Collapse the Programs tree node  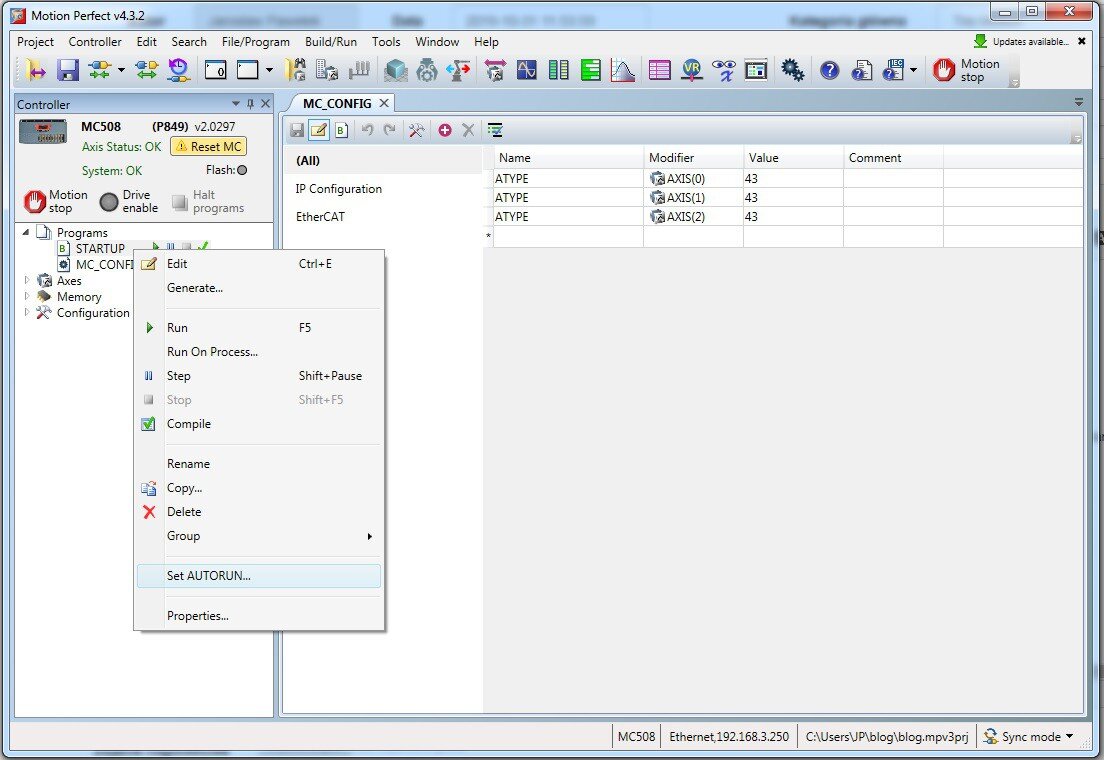pyautogui.click(x=26, y=232)
